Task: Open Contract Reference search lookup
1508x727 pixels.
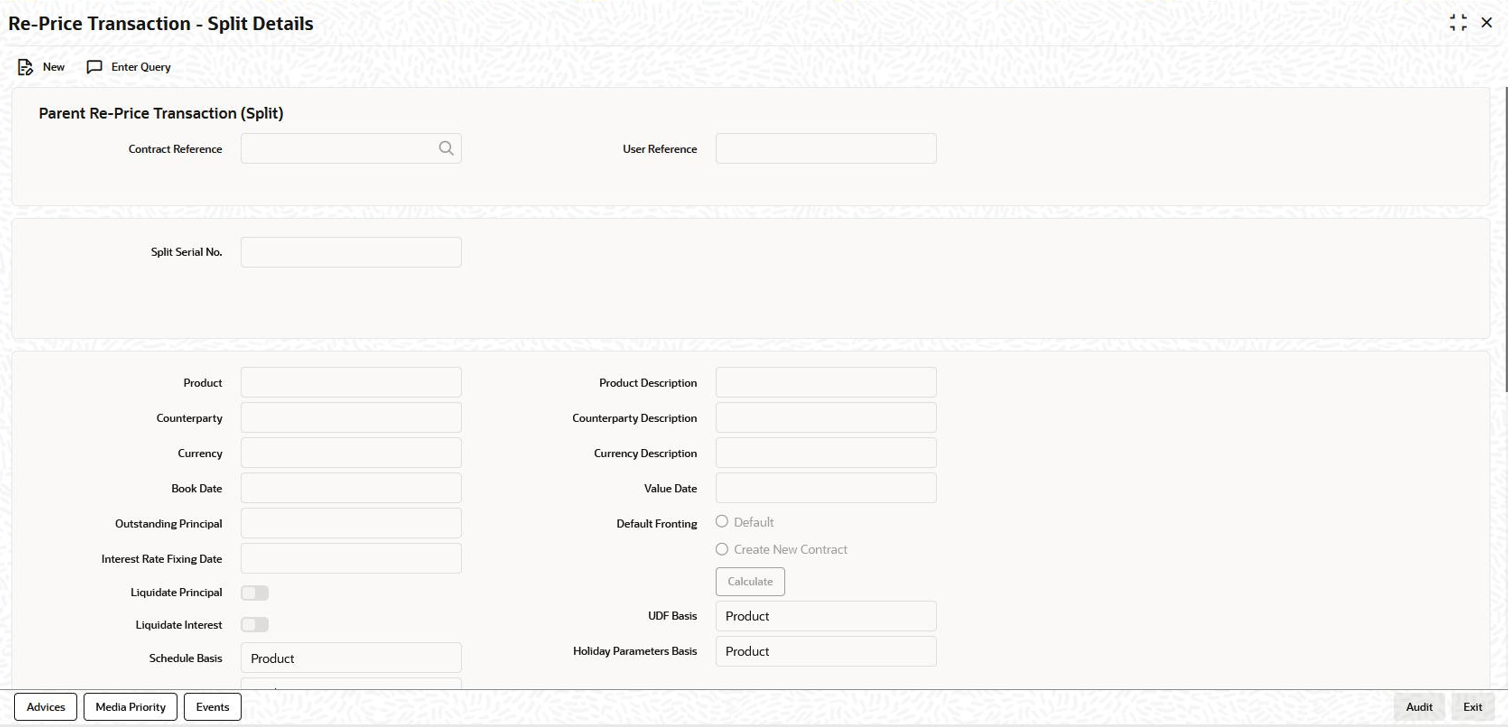Action: [x=446, y=149]
